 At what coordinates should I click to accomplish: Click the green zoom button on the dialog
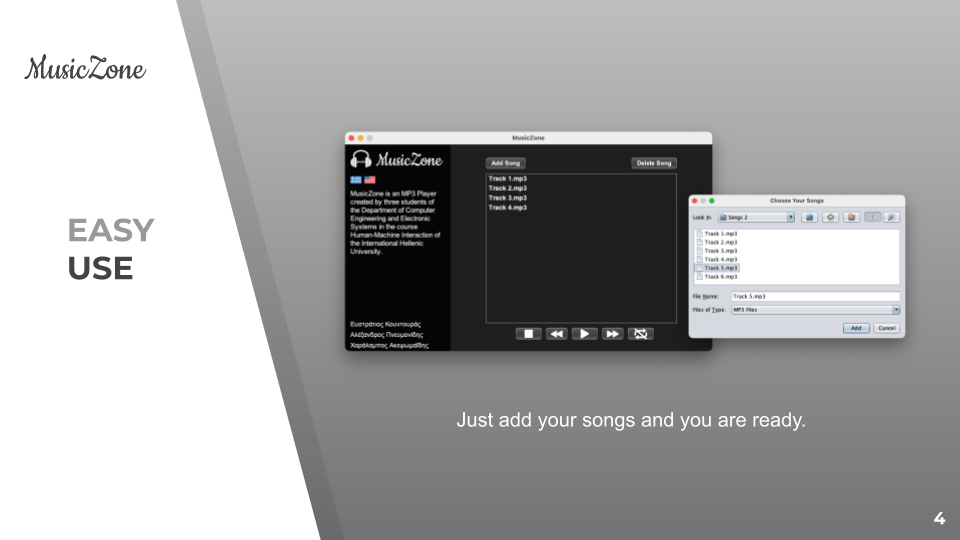pos(711,201)
